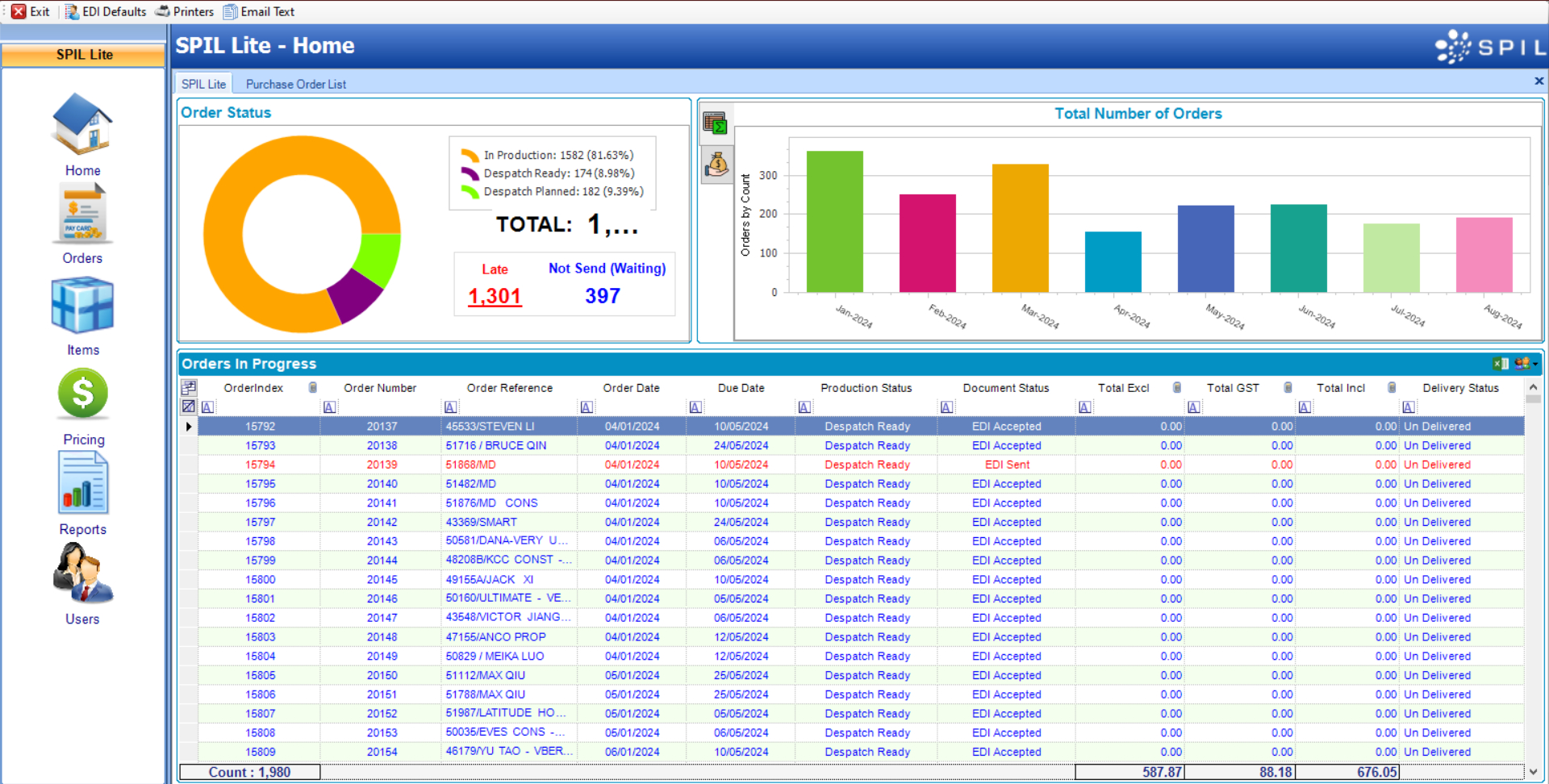
Task: Click Despatch Planned green legend swatch
Action: (x=470, y=192)
